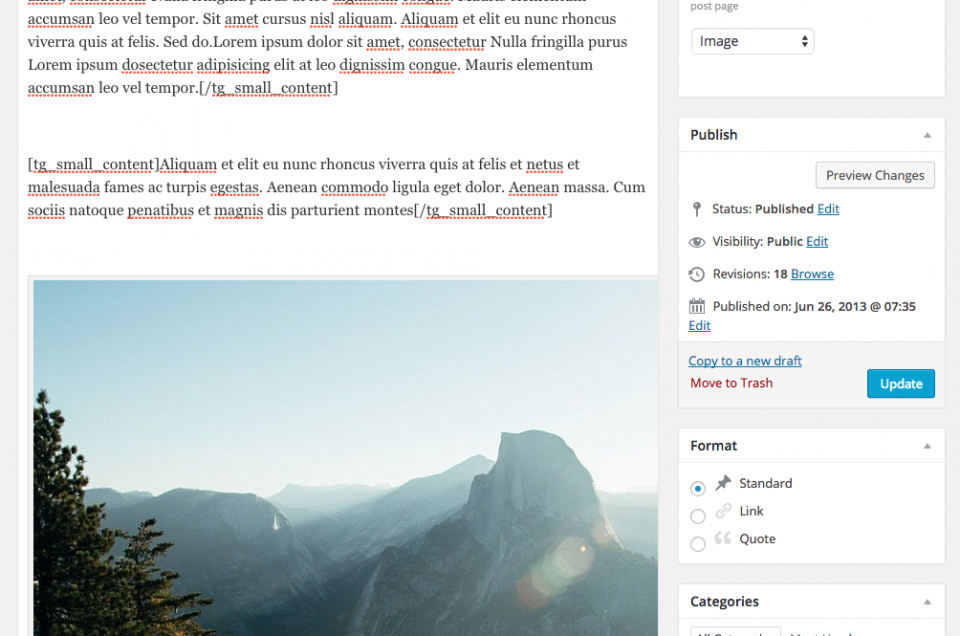Select the Standard format radio button
This screenshot has height=636, width=960.
pos(697,488)
